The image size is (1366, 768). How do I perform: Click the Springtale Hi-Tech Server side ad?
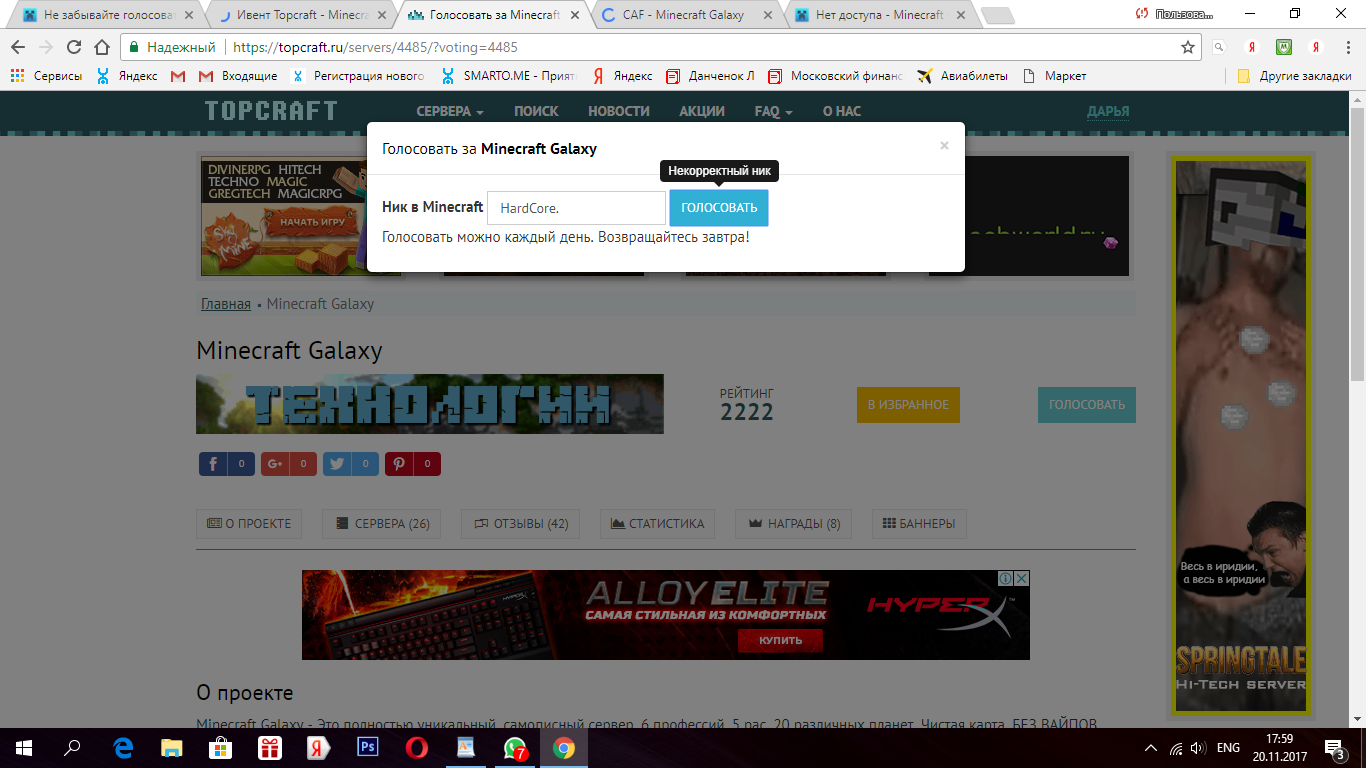[1240, 436]
